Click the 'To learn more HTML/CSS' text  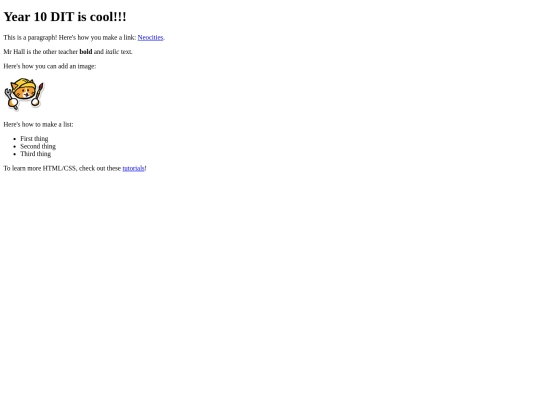pyautogui.click(x=40, y=168)
